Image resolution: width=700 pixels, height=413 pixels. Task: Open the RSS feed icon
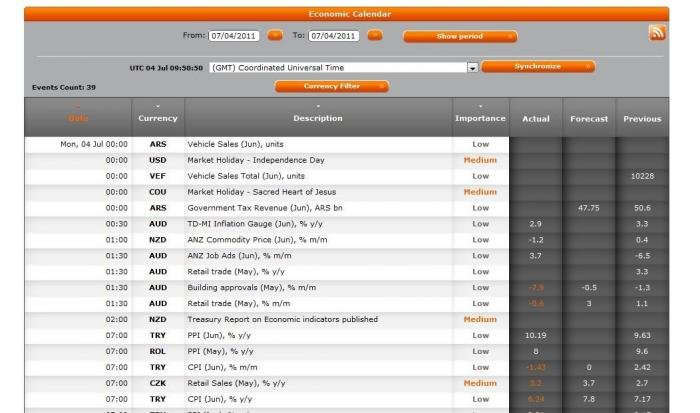pos(657,33)
